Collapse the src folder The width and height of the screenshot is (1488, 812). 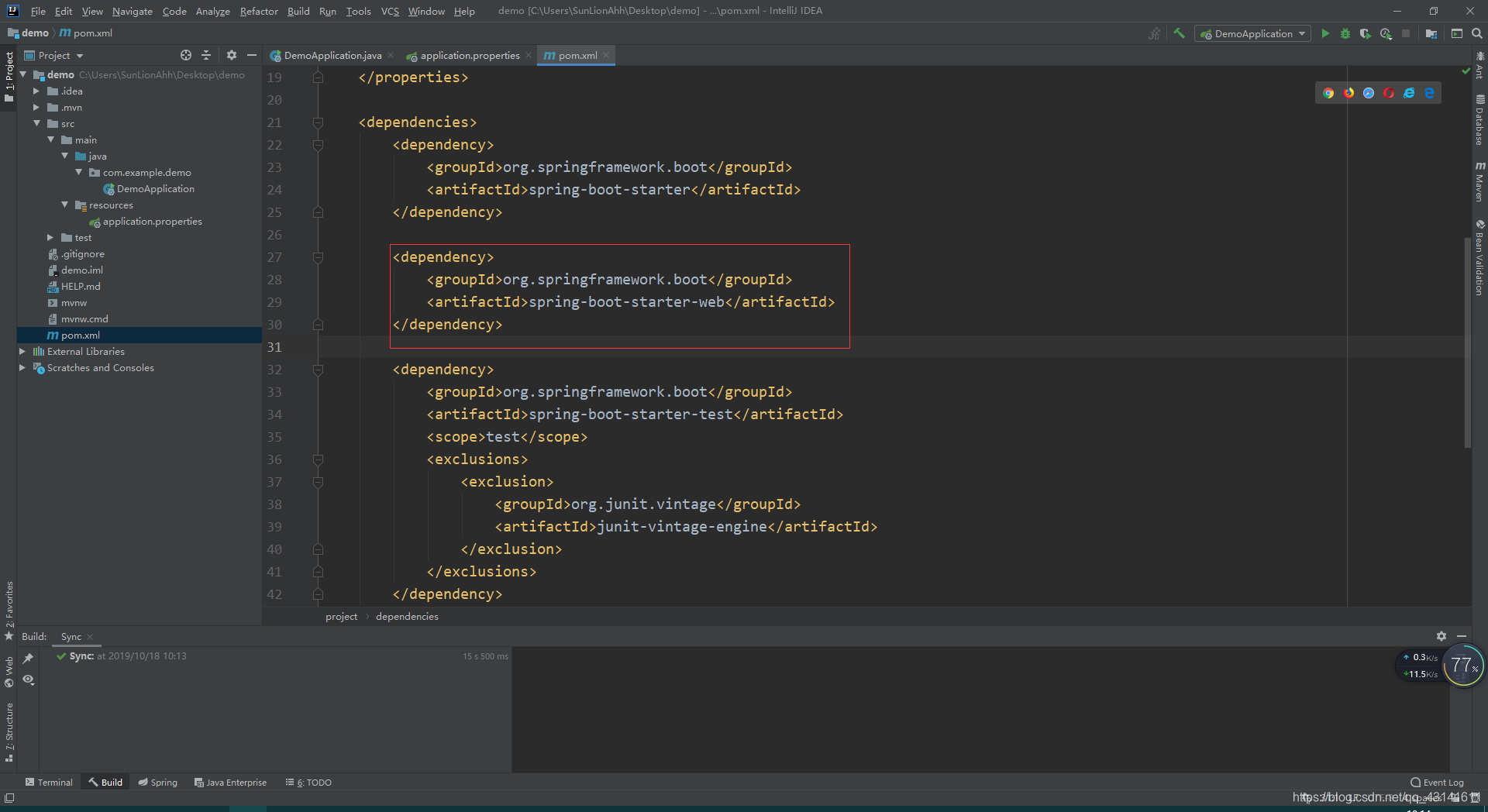pyautogui.click(x=36, y=123)
